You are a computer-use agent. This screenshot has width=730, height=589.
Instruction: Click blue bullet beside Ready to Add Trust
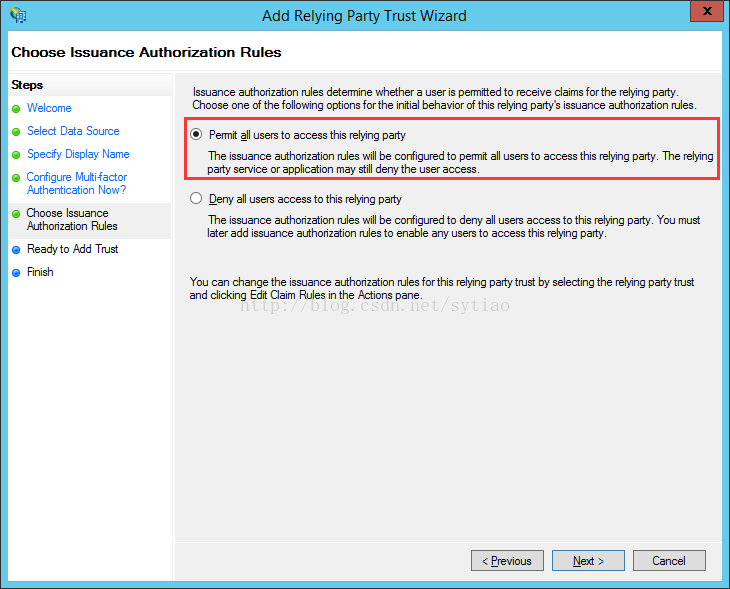(16, 250)
